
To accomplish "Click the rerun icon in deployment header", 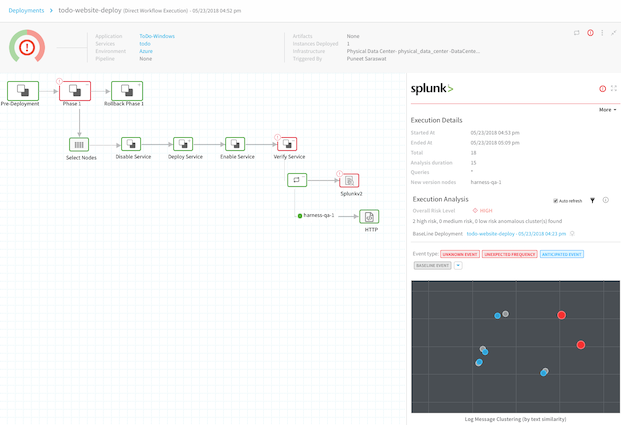I will point(577,33).
